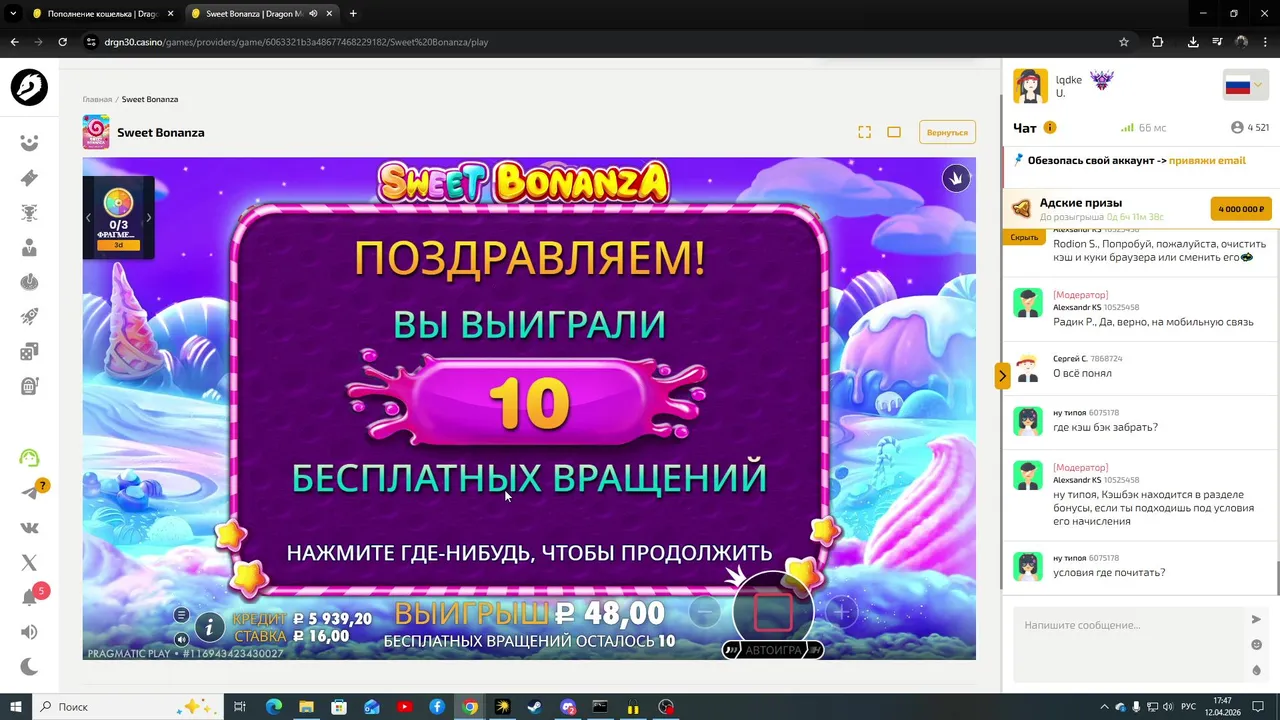Click the right arrow of fragments widget
Image resolution: width=1280 pixels, height=720 pixels.
click(x=149, y=217)
